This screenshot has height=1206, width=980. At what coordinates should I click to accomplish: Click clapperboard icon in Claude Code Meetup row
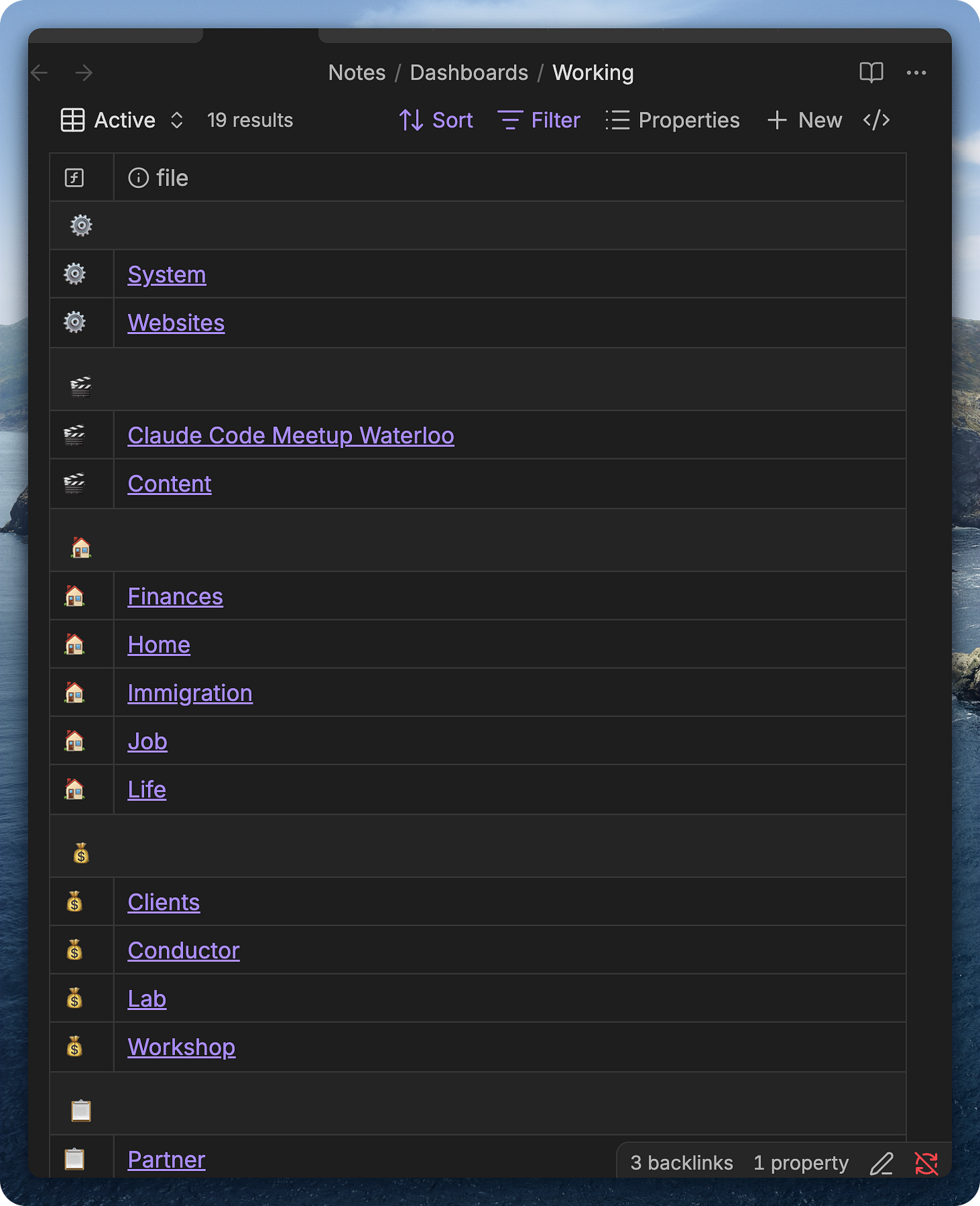75,435
